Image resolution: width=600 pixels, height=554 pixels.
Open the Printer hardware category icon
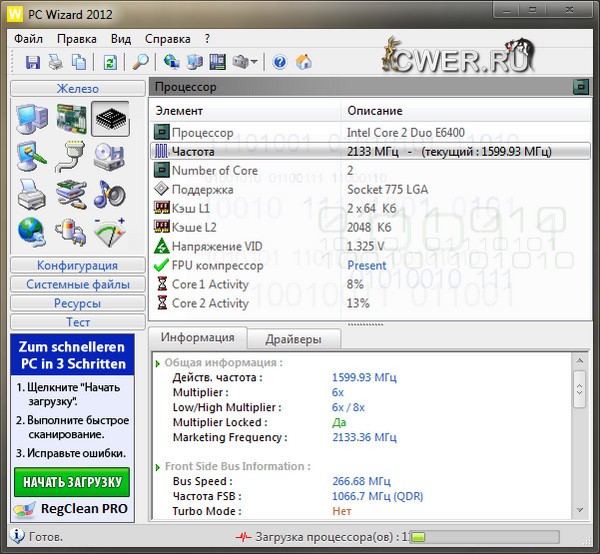point(31,193)
